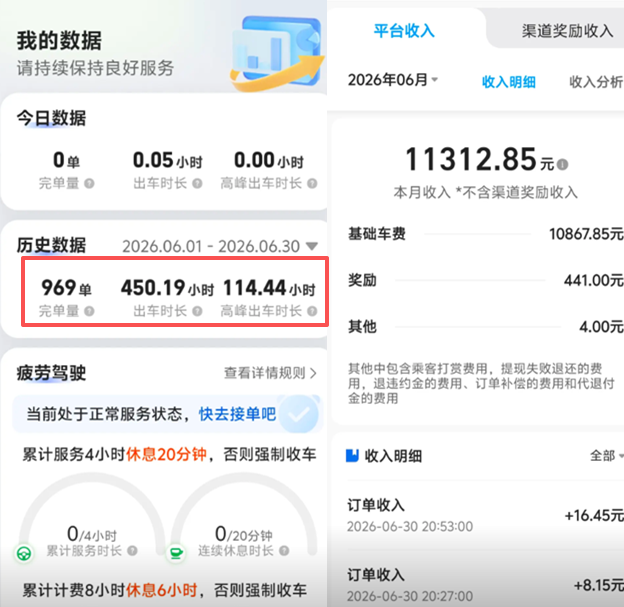Switch to 平台收入 tab
This screenshot has height=607, width=624.
[404, 31]
